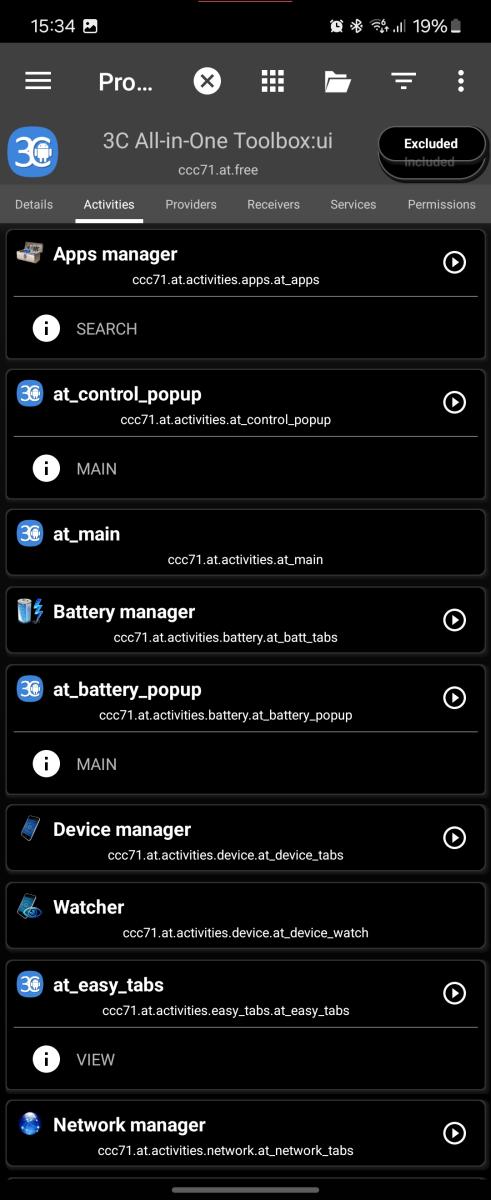The height and width of the screenshot is (1200, 491).
Task: Tap the 3C All-in-One Toolbox app icon
Action: [x=33, y=153]
